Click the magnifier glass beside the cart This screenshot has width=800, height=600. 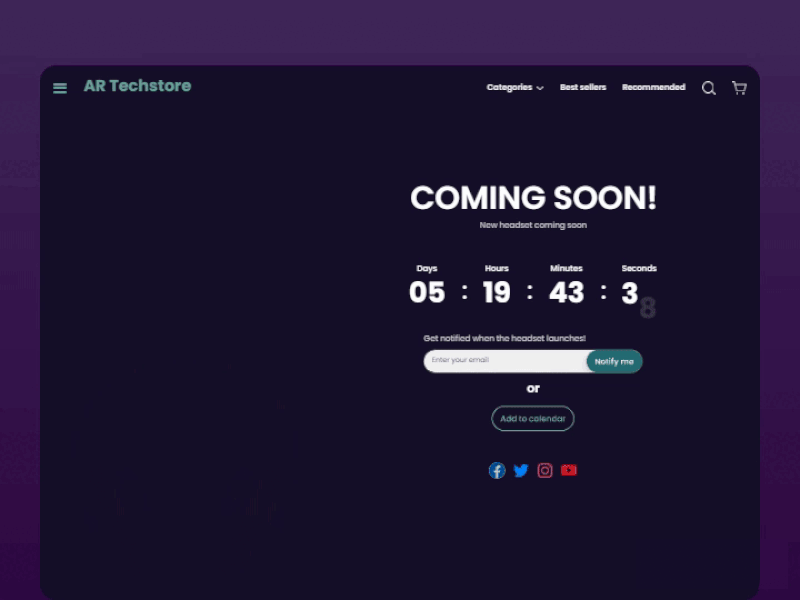point(708,88)
